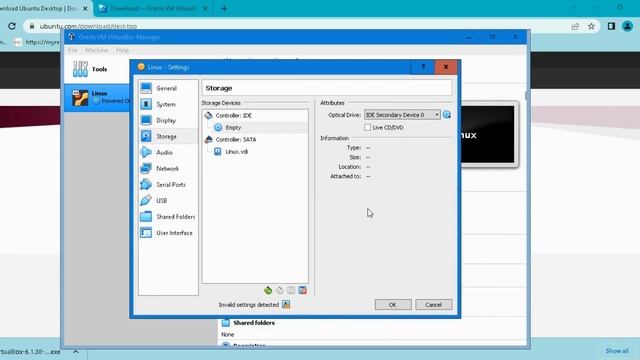
Task: Close the Linux Settings dialog
Action: [446, 67]
